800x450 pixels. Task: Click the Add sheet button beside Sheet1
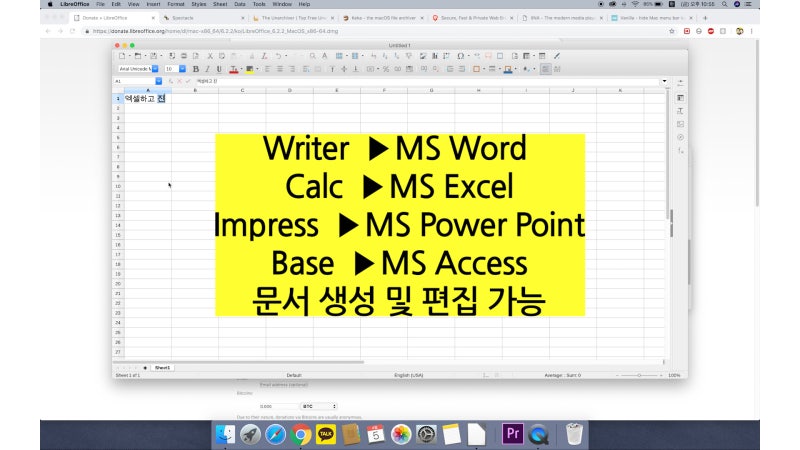click(145, 367)
